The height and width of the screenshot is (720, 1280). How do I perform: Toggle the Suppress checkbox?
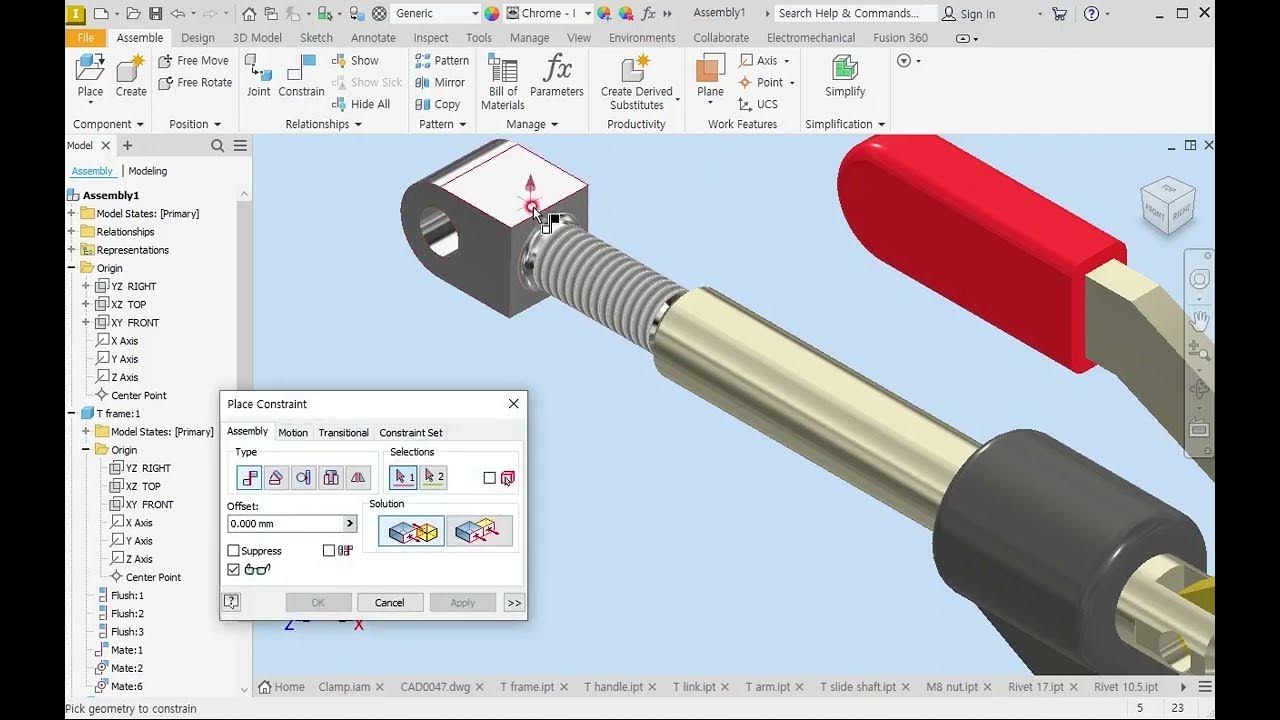(x=234, y=551)
